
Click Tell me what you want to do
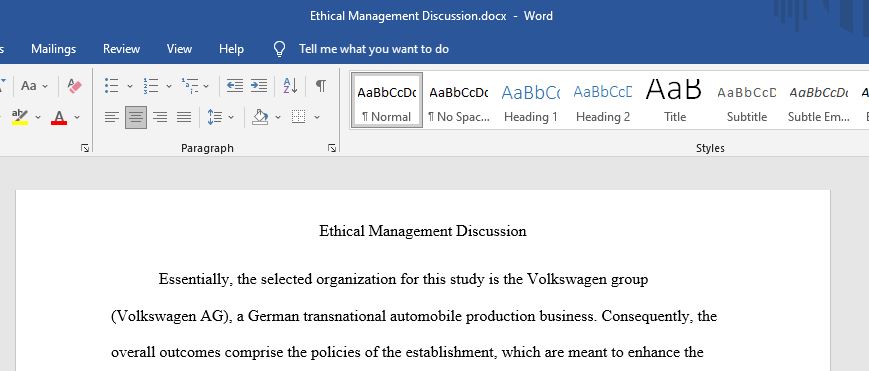(x=374, y=49)
